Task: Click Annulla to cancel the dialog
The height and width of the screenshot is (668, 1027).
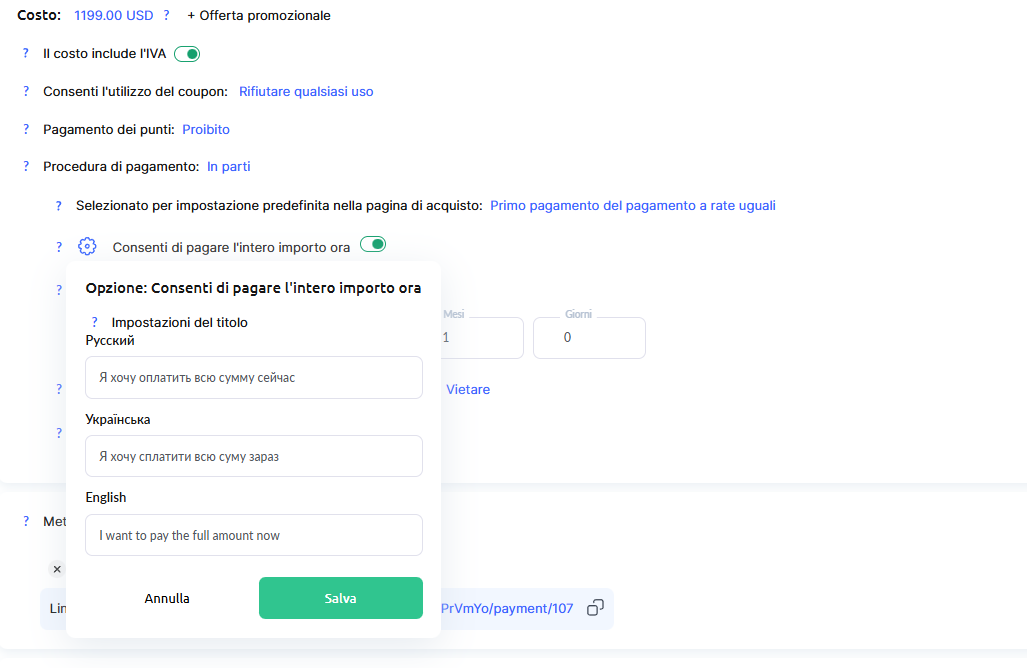Action: 167,599
